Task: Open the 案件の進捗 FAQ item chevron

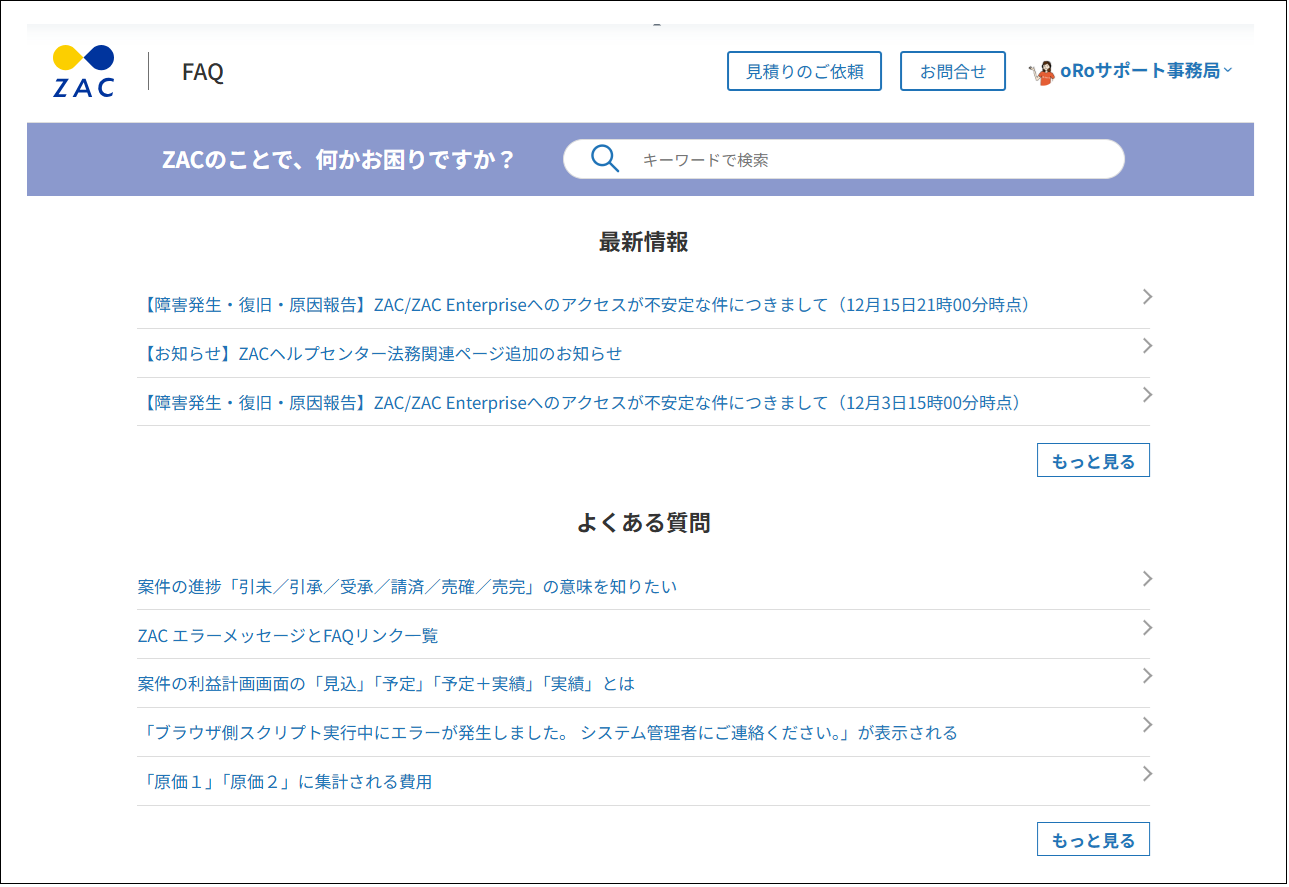Action: [x=1146, y=579]
